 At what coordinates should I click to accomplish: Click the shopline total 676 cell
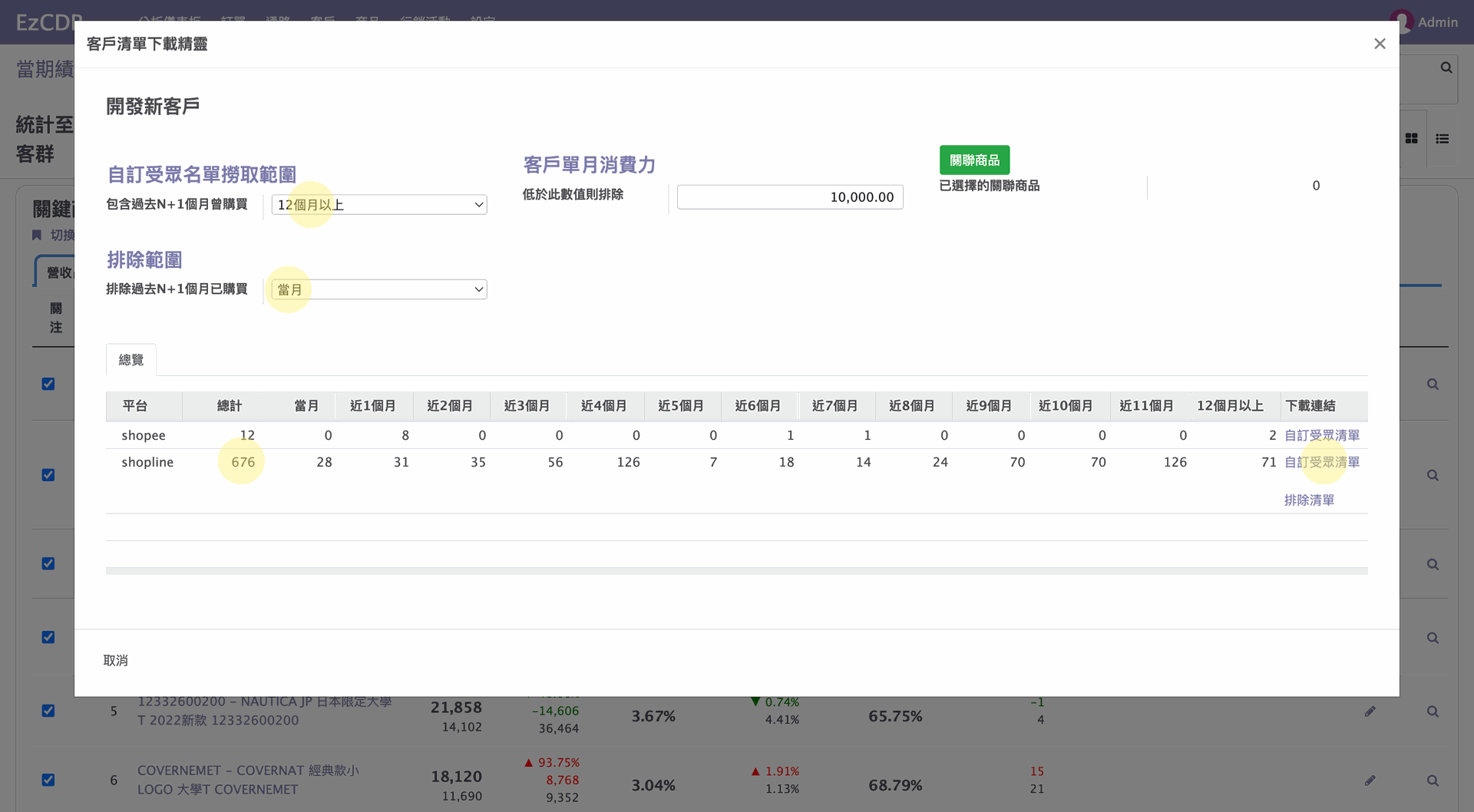243,462
